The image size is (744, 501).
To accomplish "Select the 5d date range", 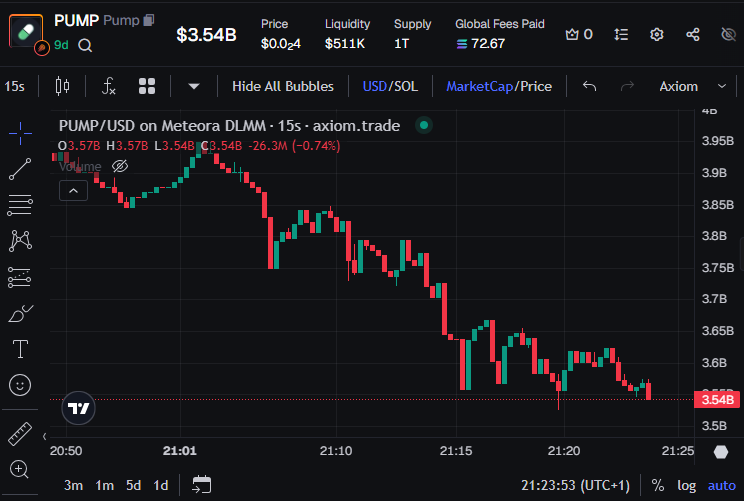I will pos(133,485).
